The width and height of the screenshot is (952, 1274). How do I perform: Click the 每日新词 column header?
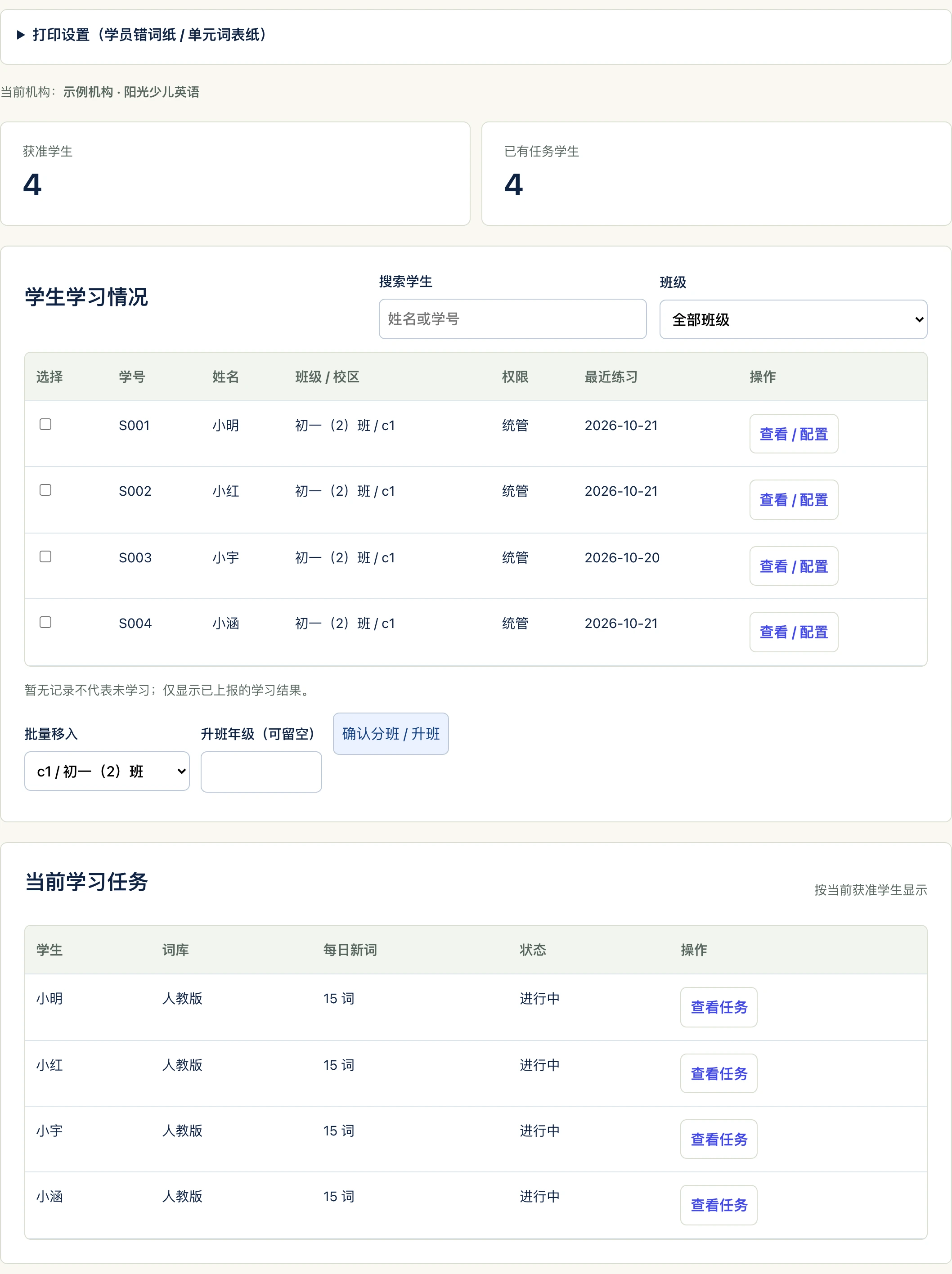click(x=350, y=950)
